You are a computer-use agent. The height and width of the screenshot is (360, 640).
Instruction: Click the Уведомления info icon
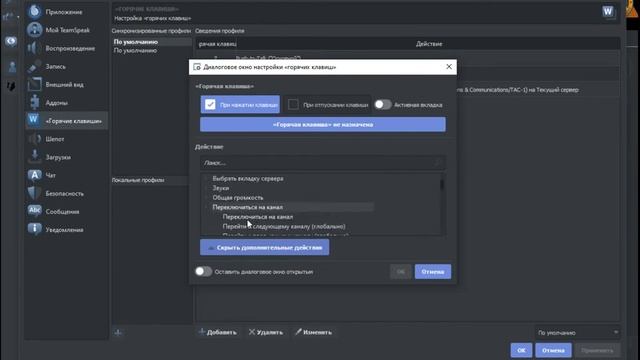point(35,229)
